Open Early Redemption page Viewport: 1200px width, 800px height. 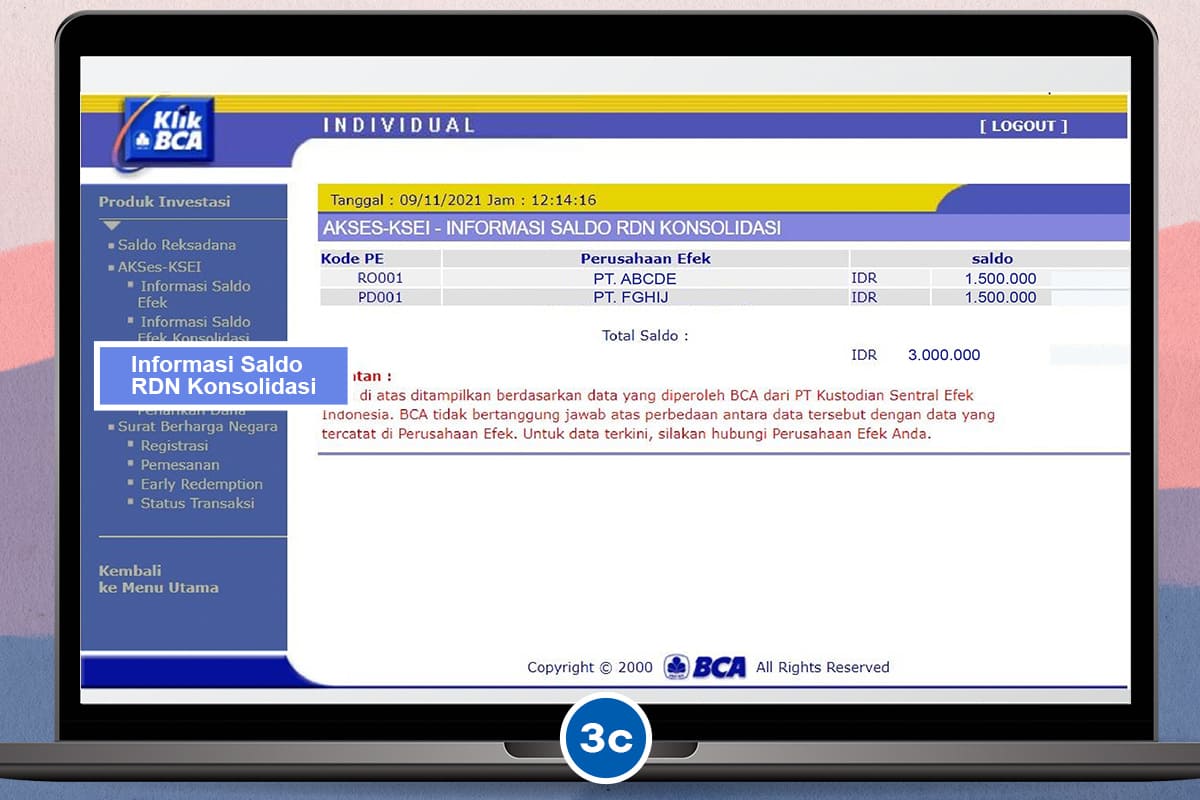point(201,484)
